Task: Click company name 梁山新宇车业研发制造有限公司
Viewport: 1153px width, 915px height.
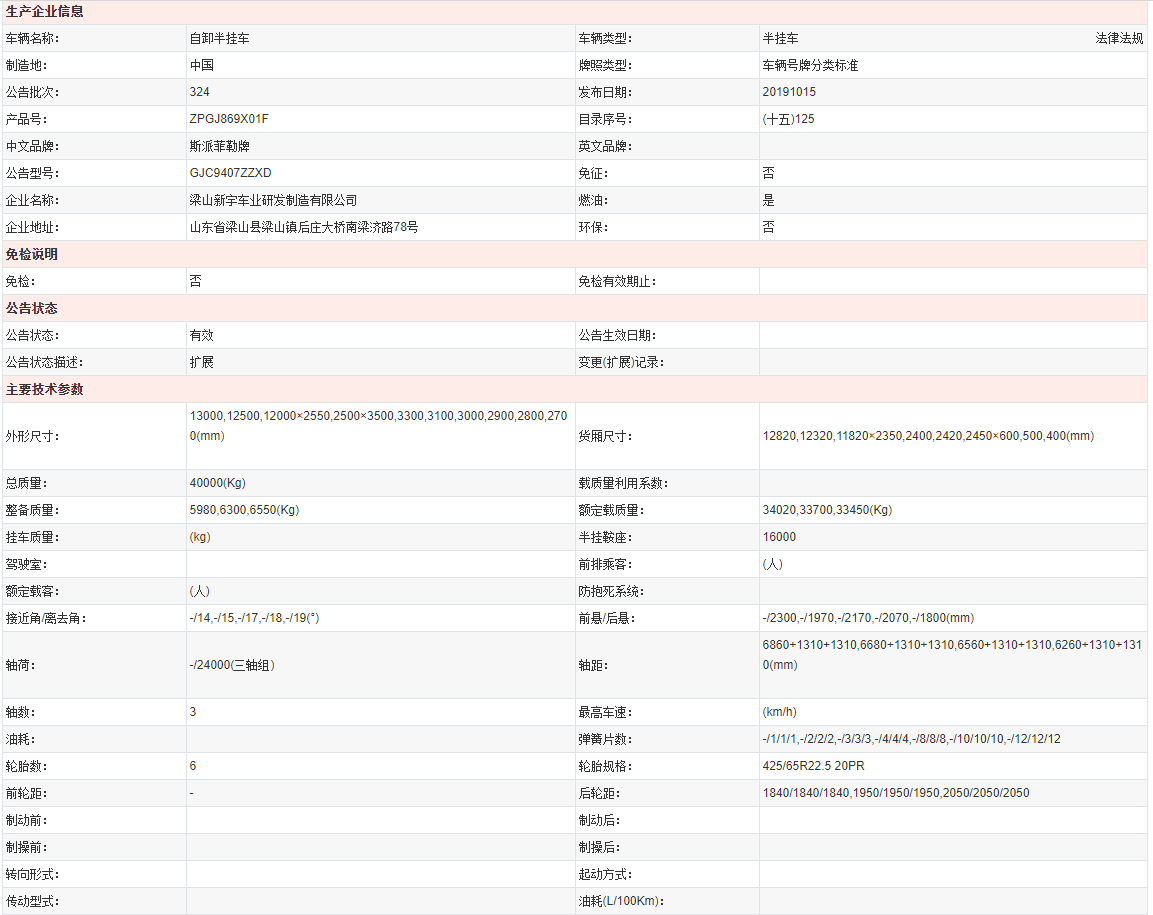Action: [x=273, y=200]
